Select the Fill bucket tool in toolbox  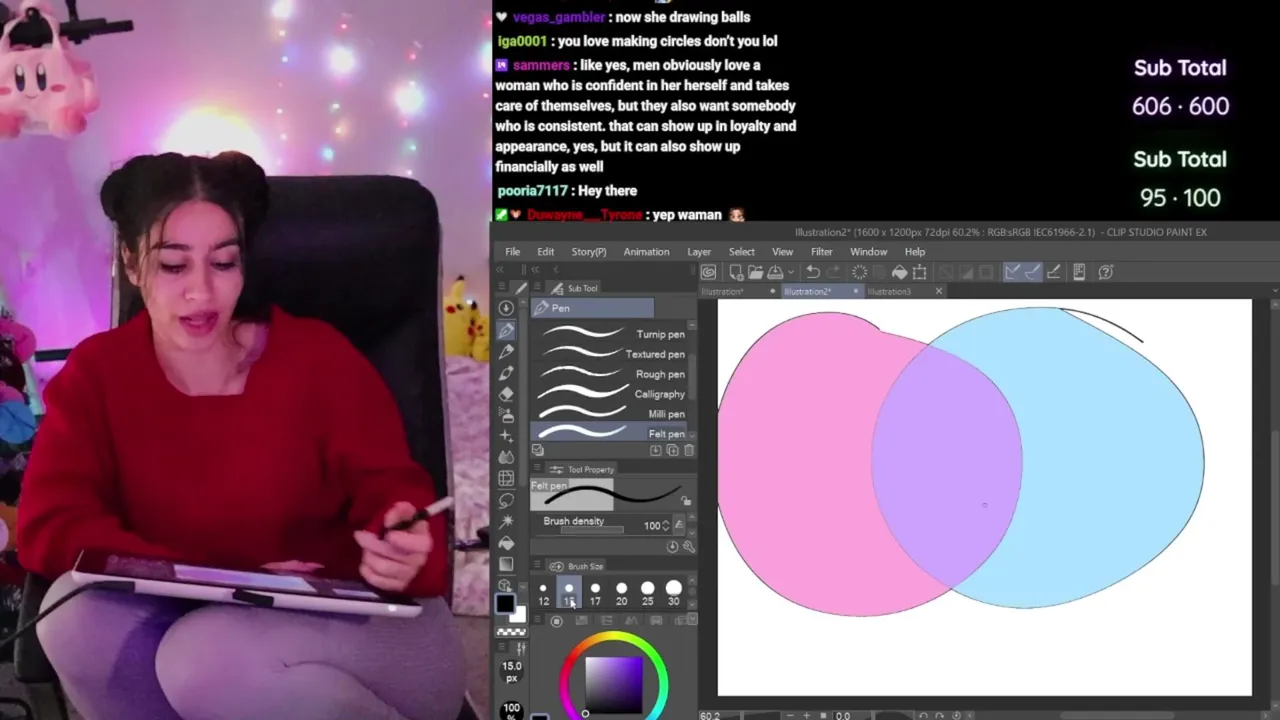click(x=506, y=543)
